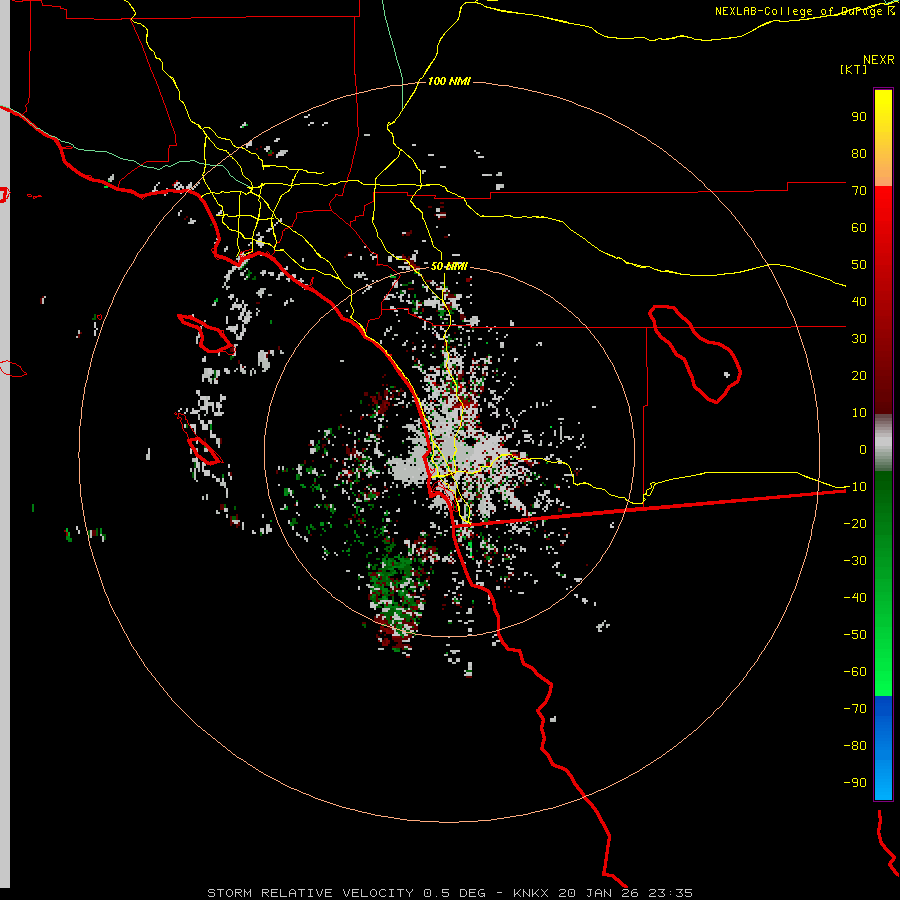Click the -70 value on velocity scale

pos(855,709)
